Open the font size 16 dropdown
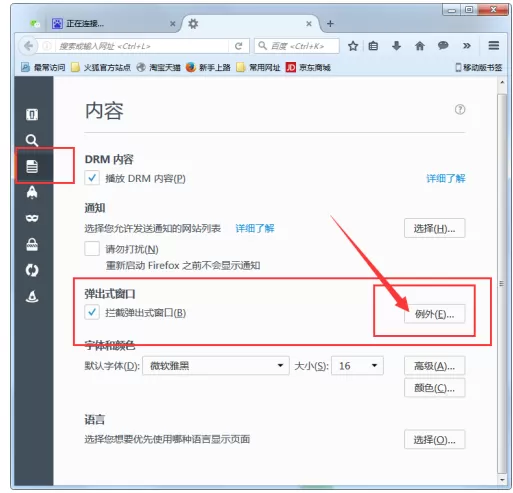 click(x=357, y=366)
